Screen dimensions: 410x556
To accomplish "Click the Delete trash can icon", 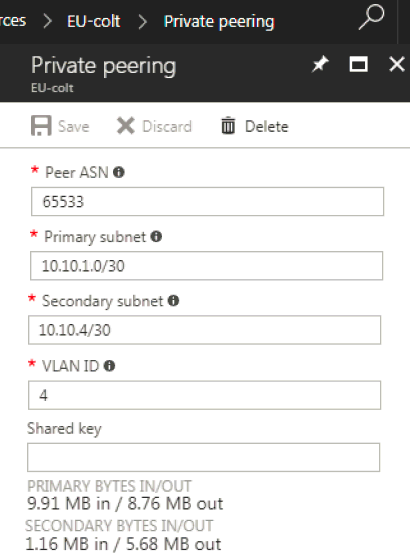I will pyautogui.click(x=228, y=126).
